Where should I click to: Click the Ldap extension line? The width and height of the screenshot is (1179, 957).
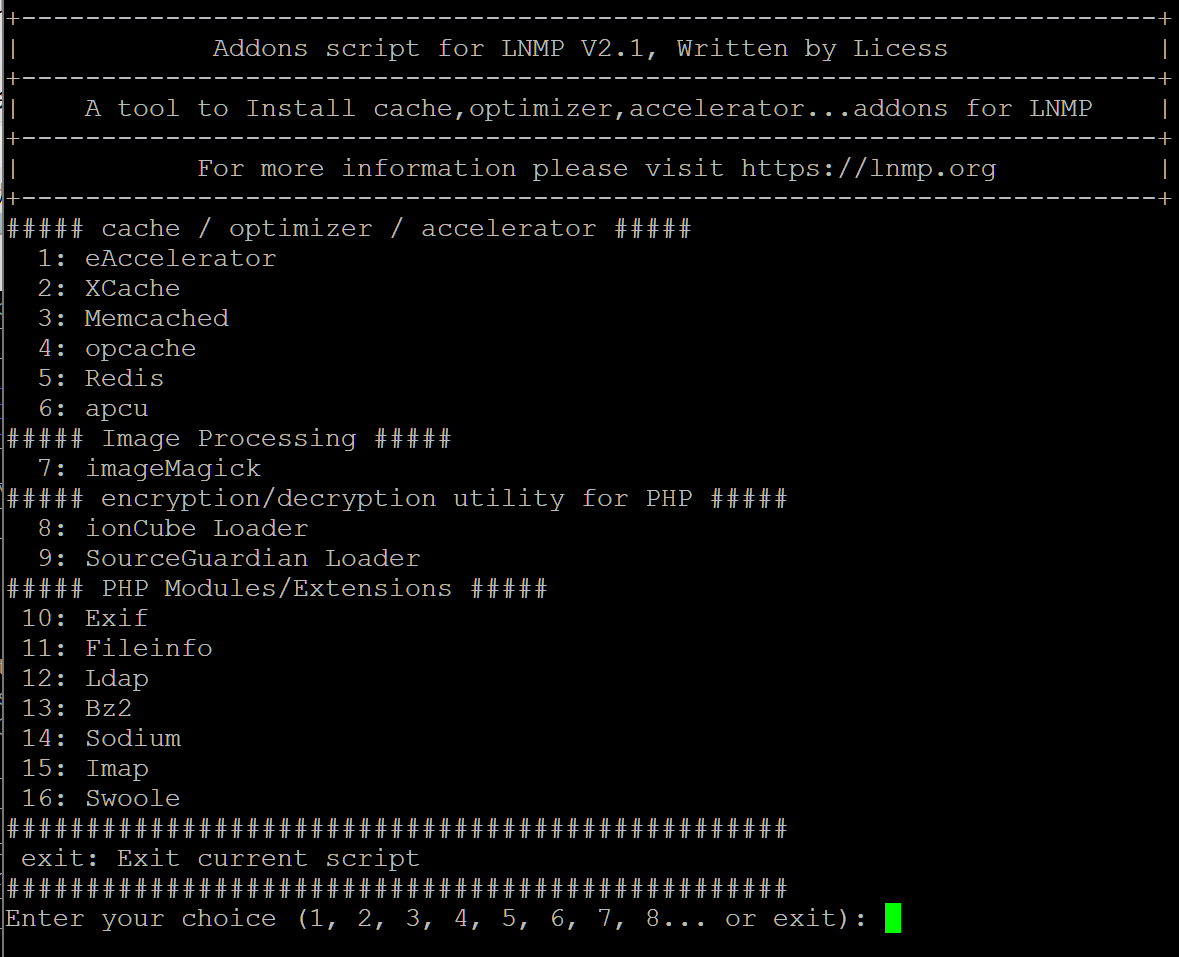tap(116, 678)
